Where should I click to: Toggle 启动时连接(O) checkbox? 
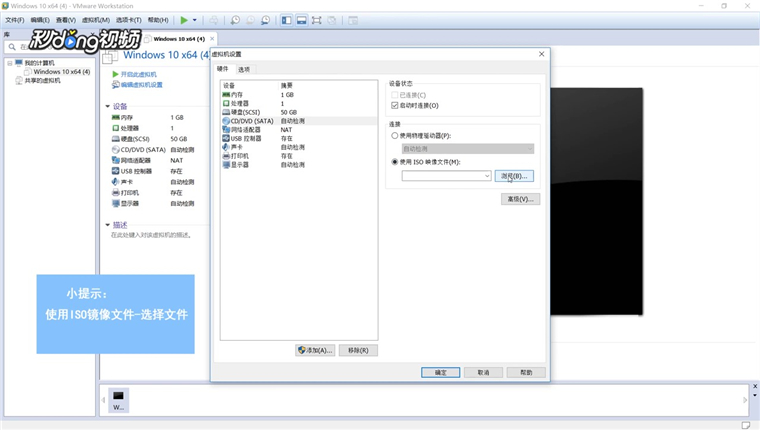[395, 105]
